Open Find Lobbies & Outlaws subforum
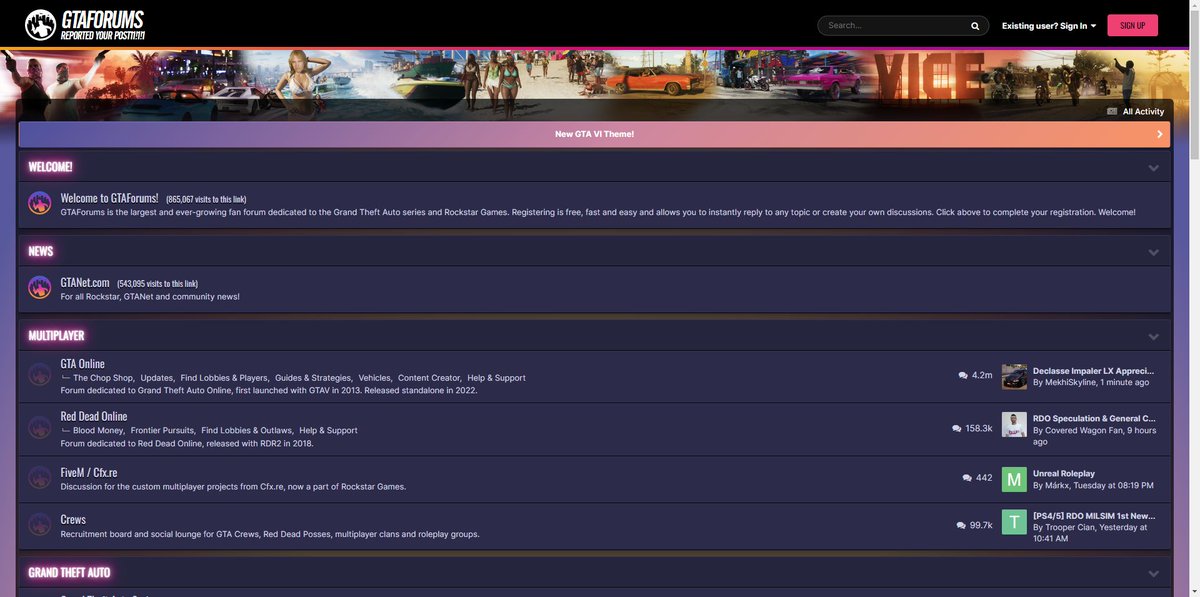This screenshot has height=597, width=1200. (x=247, y=430)
